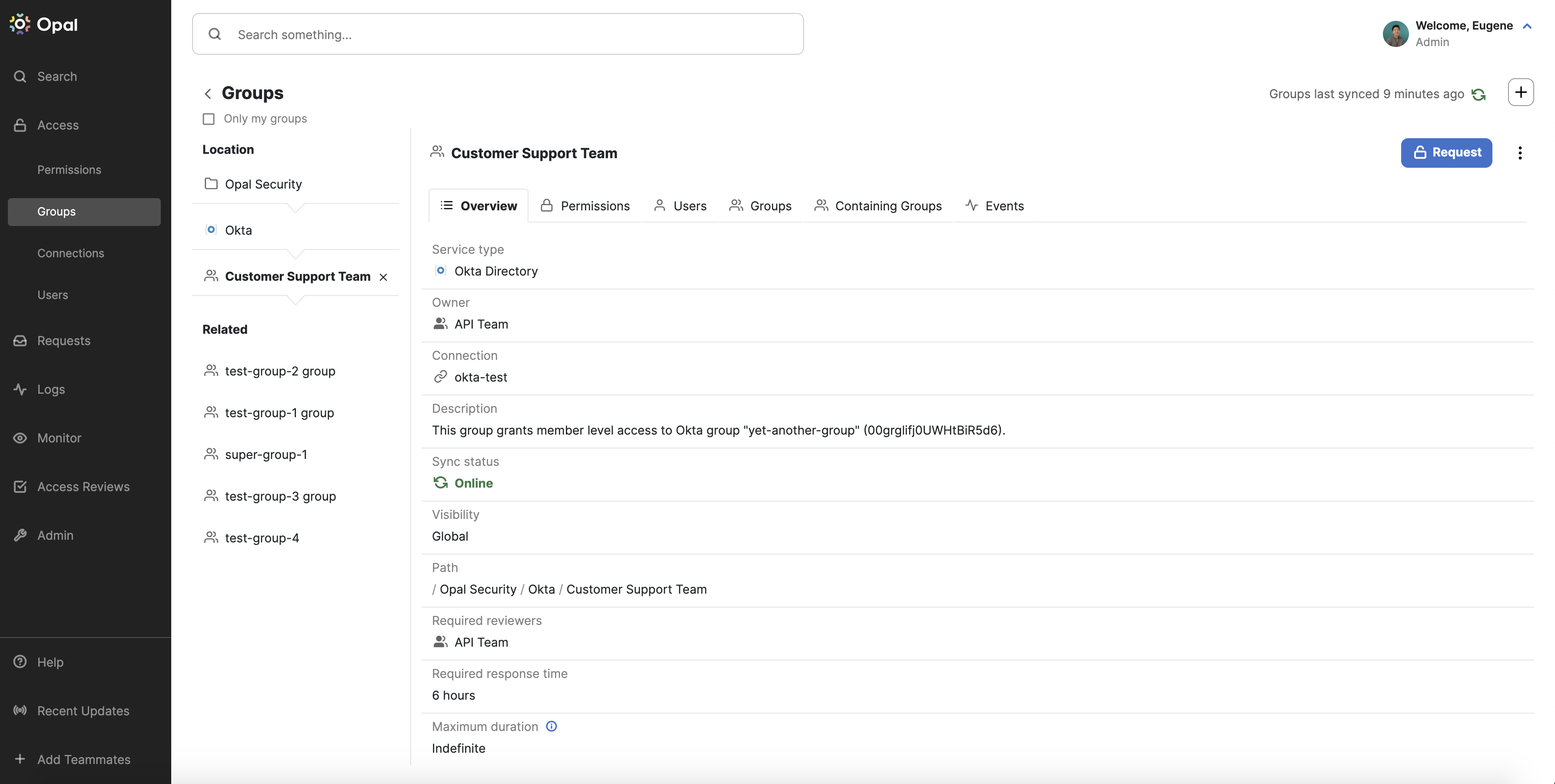
Task: Click Customer Support Team in Path
Action: click(636, 589)
